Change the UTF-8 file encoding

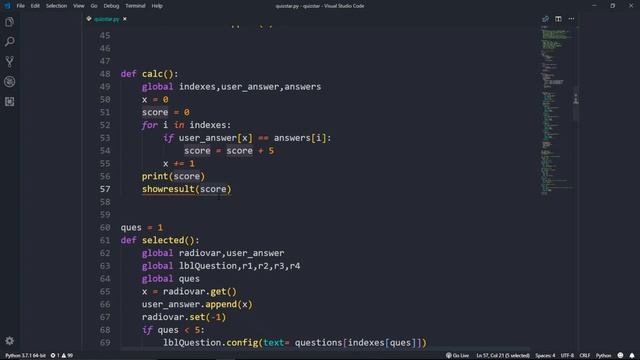[567, 356]
